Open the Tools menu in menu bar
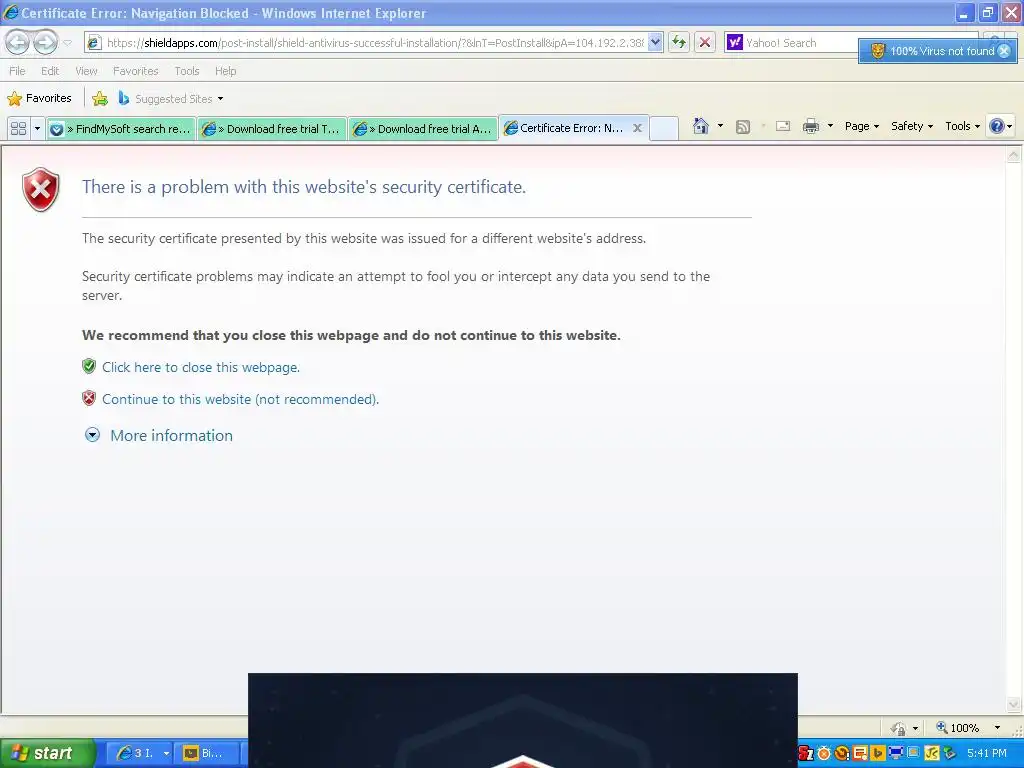Image resolution: width=1024 pixels, height=768 pixels. click(x=187, y=71)
